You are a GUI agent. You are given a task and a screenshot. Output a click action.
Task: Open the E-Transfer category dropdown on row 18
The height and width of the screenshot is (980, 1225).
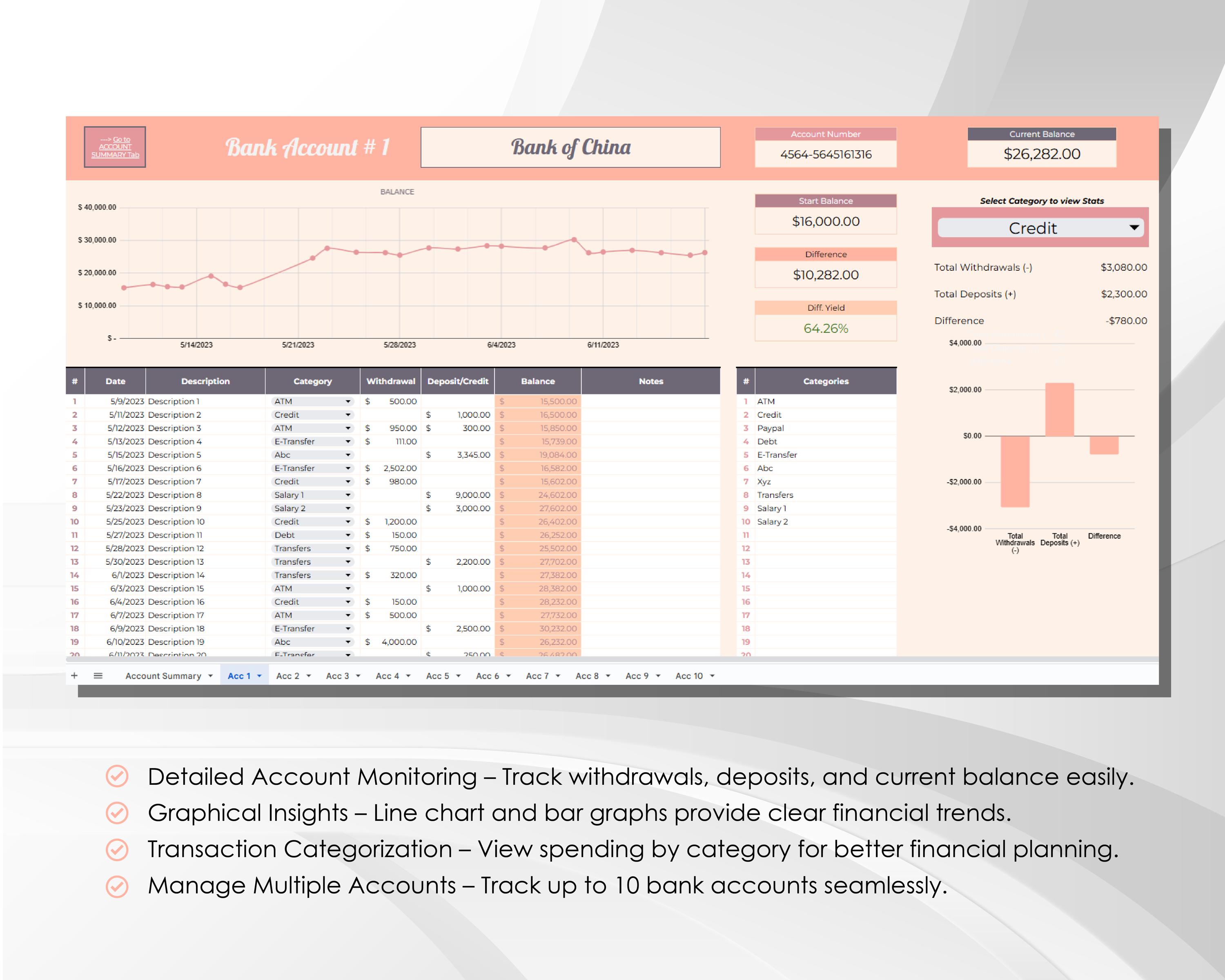click(348, 628)
